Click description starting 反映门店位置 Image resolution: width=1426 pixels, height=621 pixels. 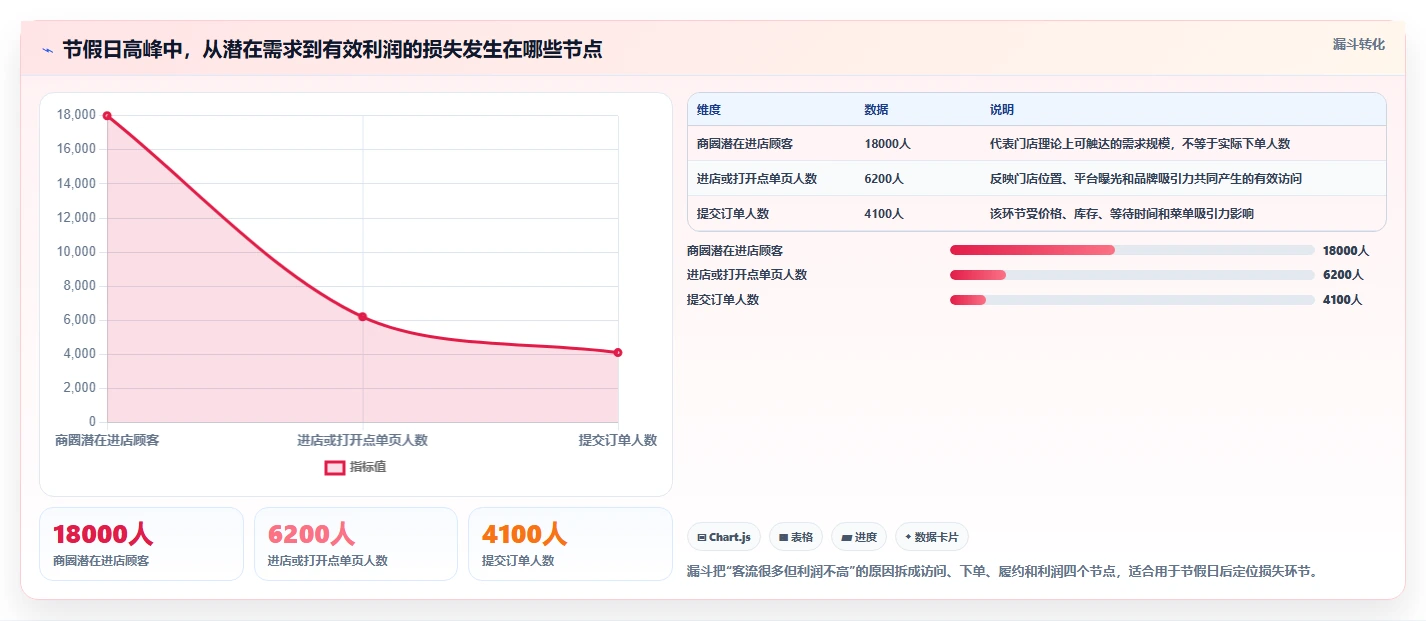[x=1146, y=179]
